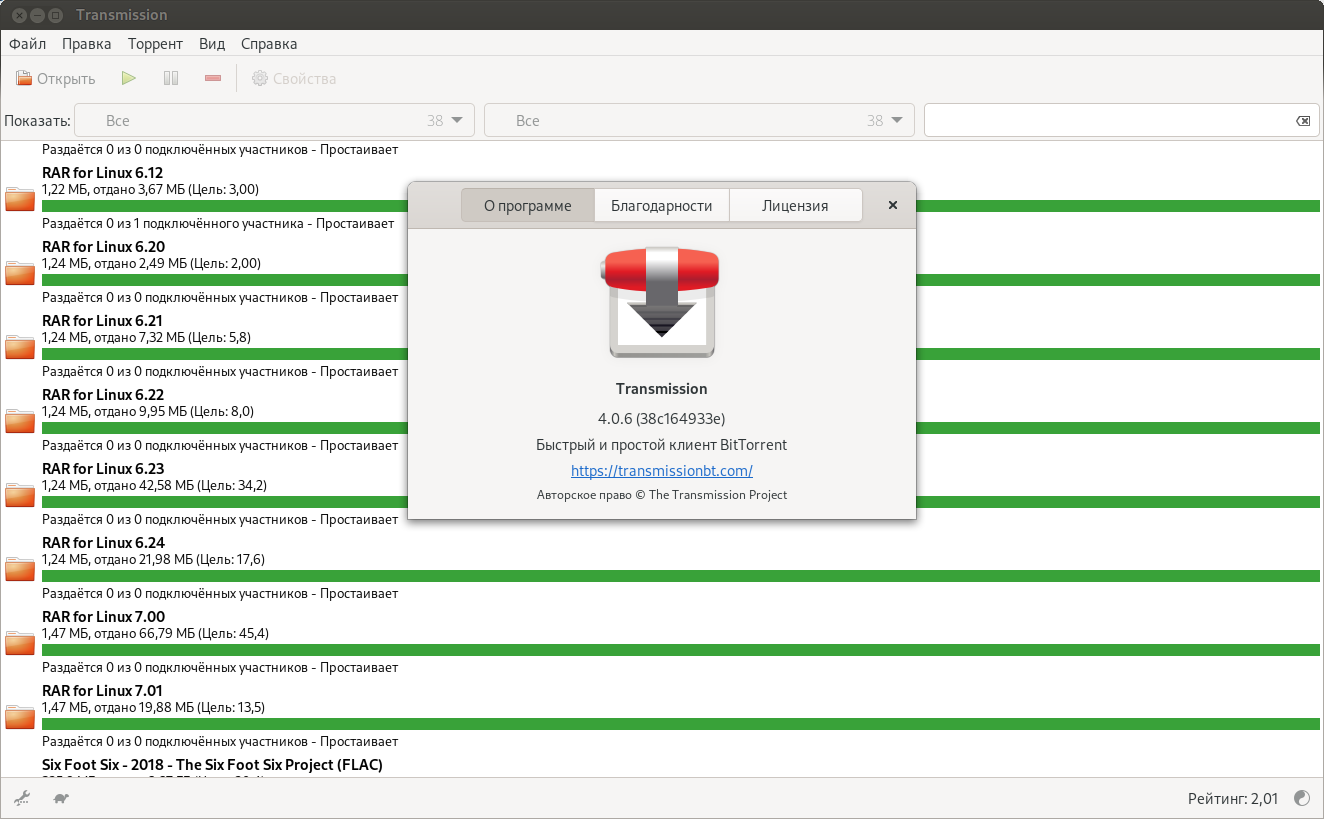Click the red Remove torrent icon

(x=212, y=78)
